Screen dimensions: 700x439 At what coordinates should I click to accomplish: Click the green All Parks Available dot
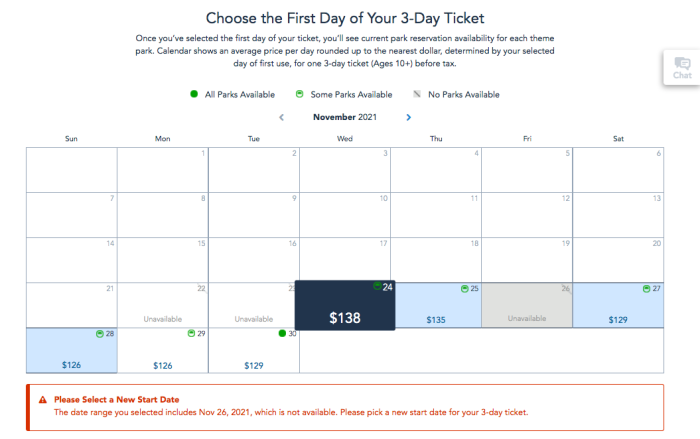pyautogui.click(x=194, y=95)
